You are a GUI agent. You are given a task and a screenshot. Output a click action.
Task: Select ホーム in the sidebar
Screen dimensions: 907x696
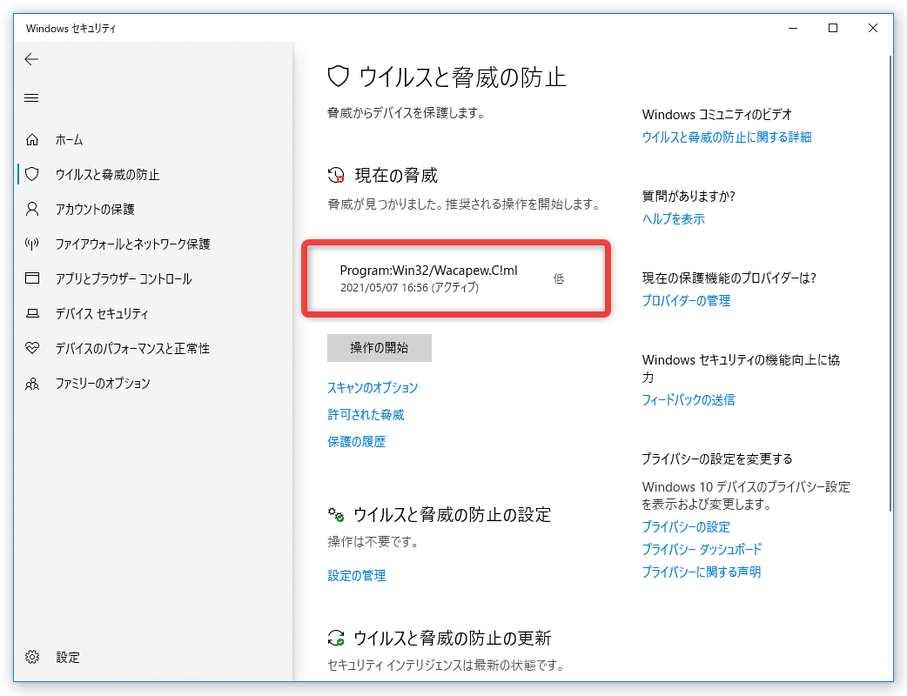coord(69,139)
